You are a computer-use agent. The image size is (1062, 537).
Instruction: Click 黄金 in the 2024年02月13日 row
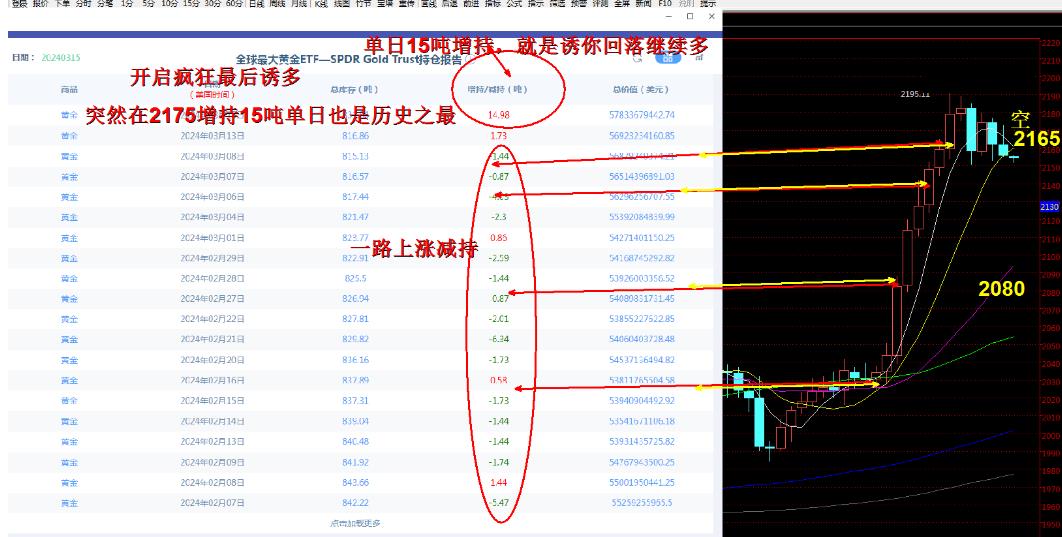tap(69, 442)
